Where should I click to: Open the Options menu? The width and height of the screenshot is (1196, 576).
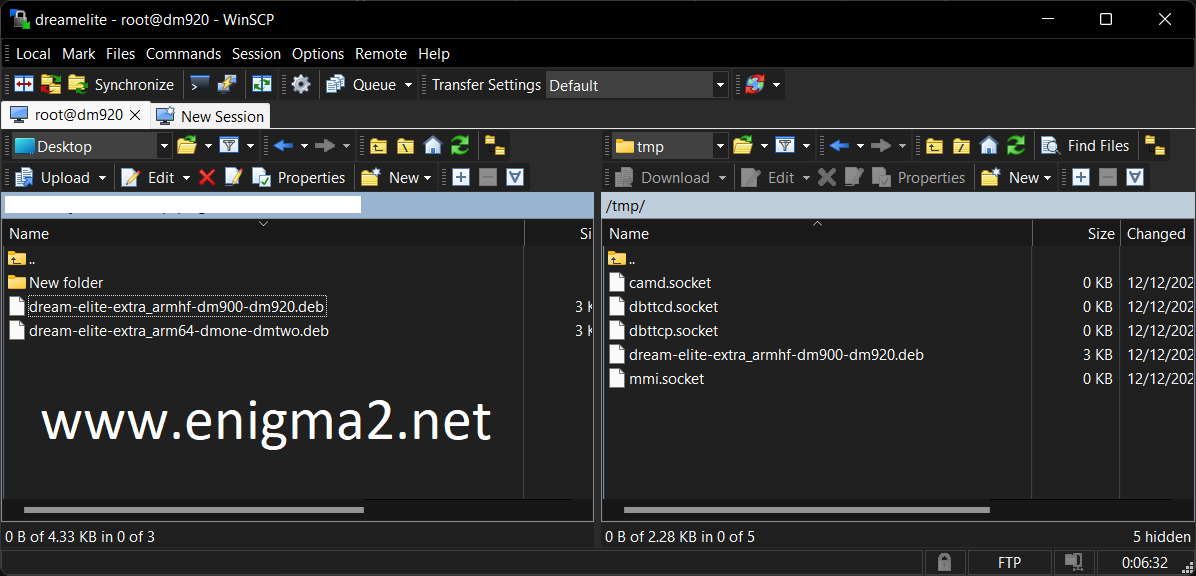318,54
